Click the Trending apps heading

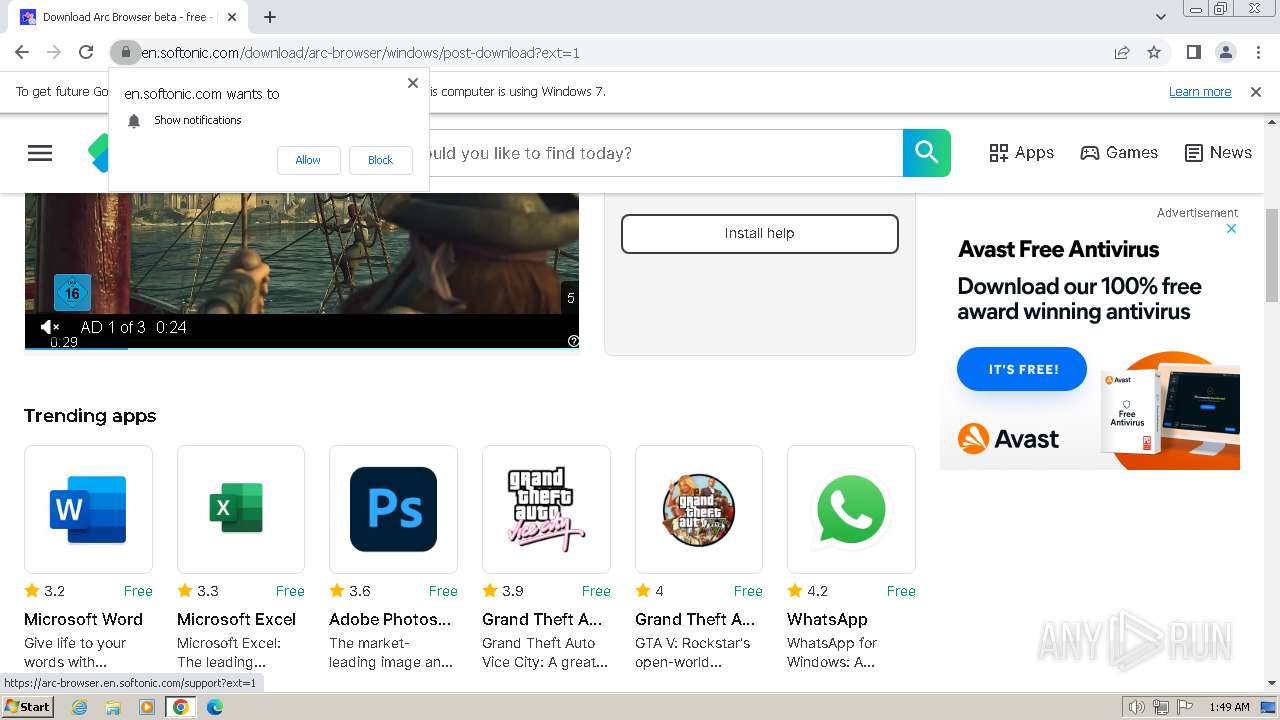click(90, 416)
